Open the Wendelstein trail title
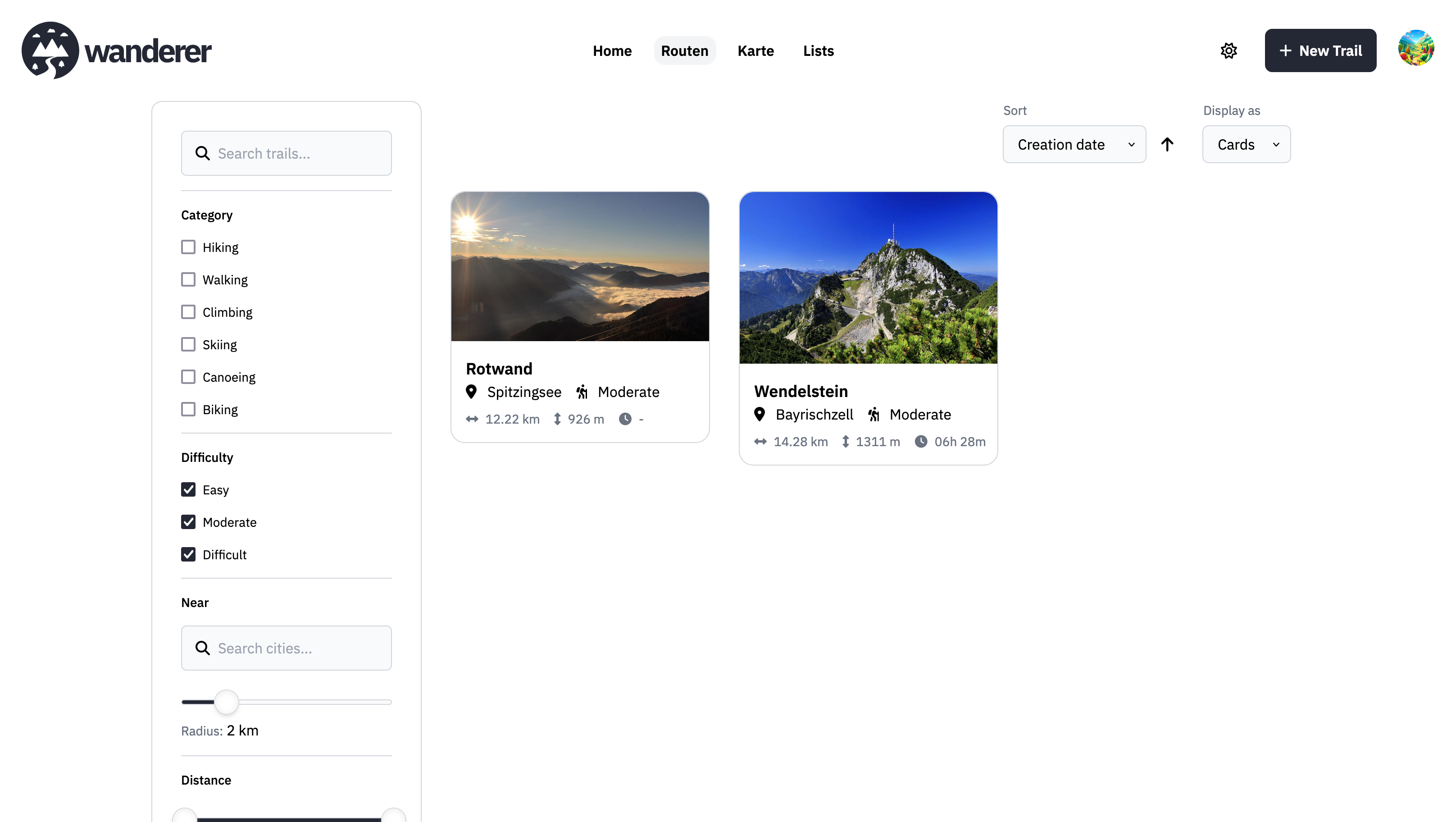The height and width of the screenshot is (822, 1456). coord(801,391)
